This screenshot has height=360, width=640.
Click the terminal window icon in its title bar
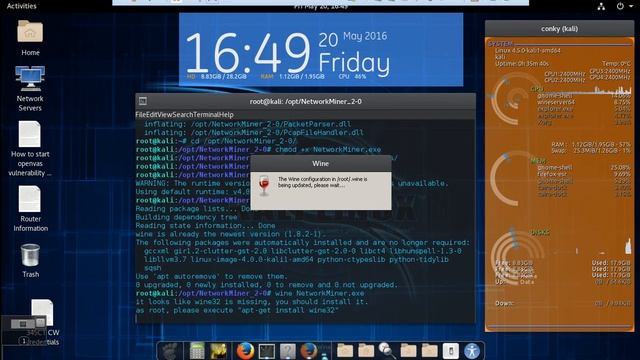pyautogui.click(x=142, y=101)
